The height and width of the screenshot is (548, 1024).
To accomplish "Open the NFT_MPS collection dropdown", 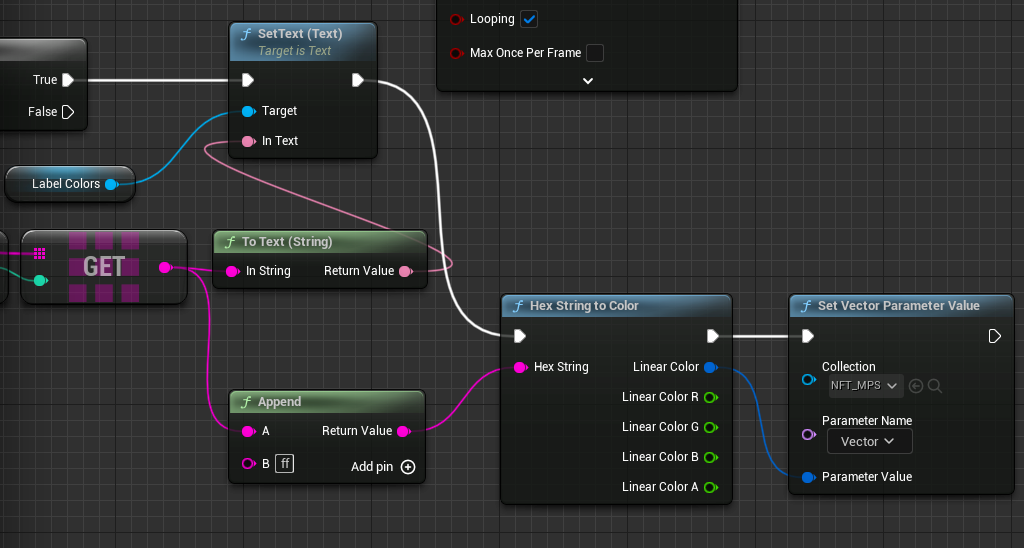I will point(865,386).
